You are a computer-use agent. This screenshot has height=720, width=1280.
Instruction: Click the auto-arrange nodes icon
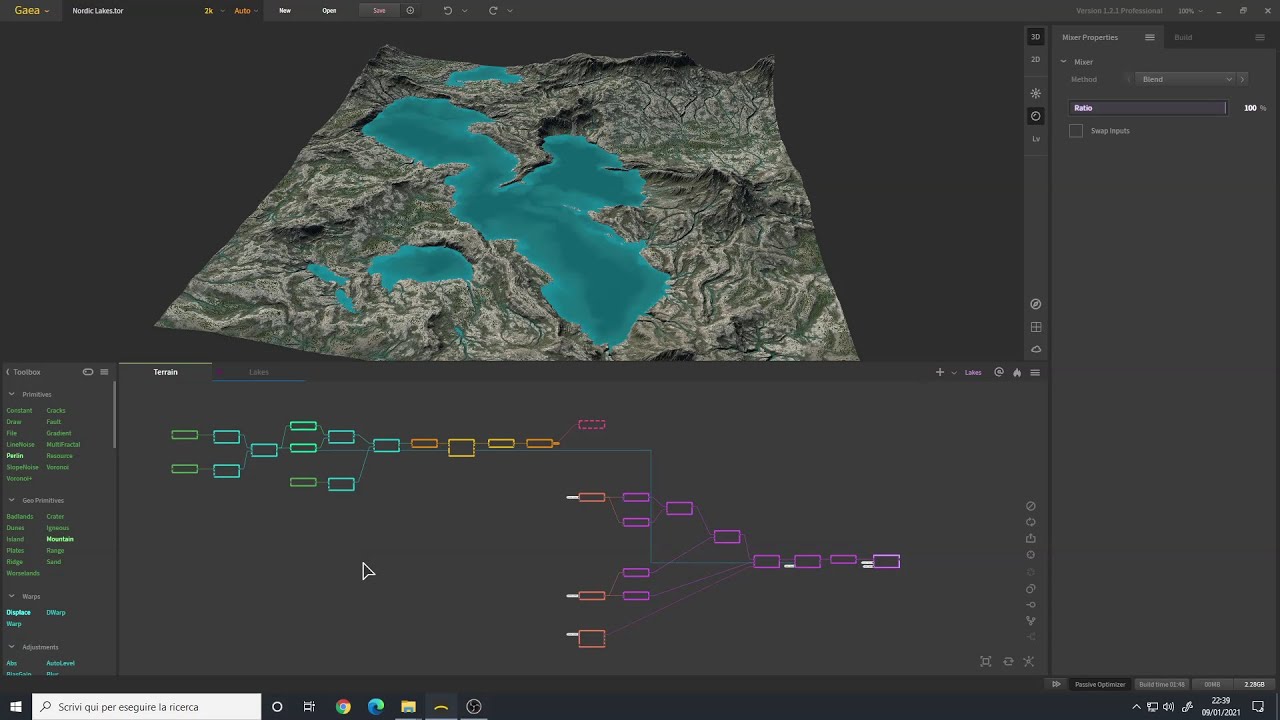tap(1029, 661)
